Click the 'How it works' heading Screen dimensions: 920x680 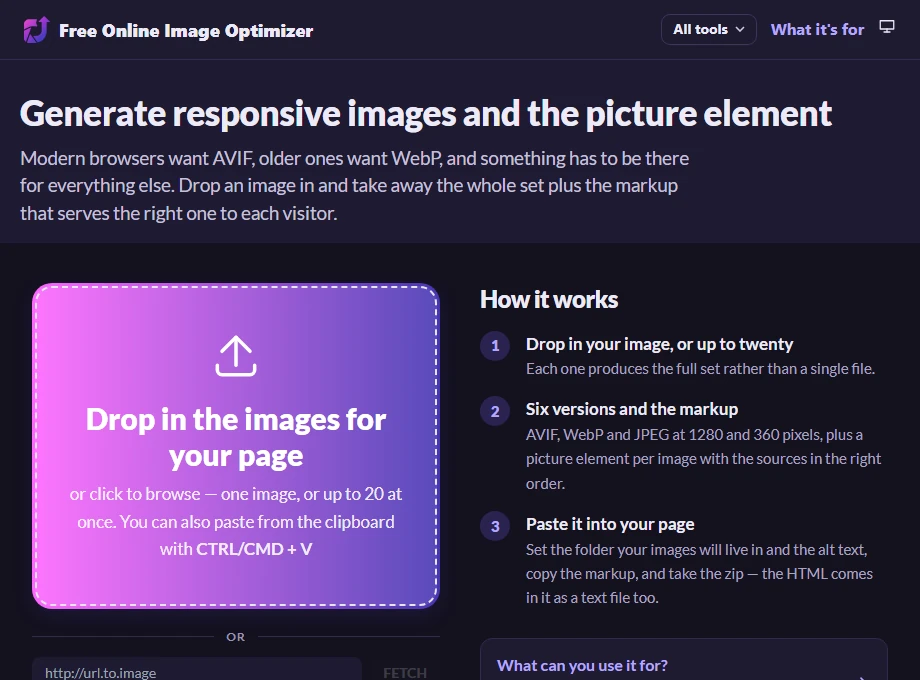(x=549, y=299)
